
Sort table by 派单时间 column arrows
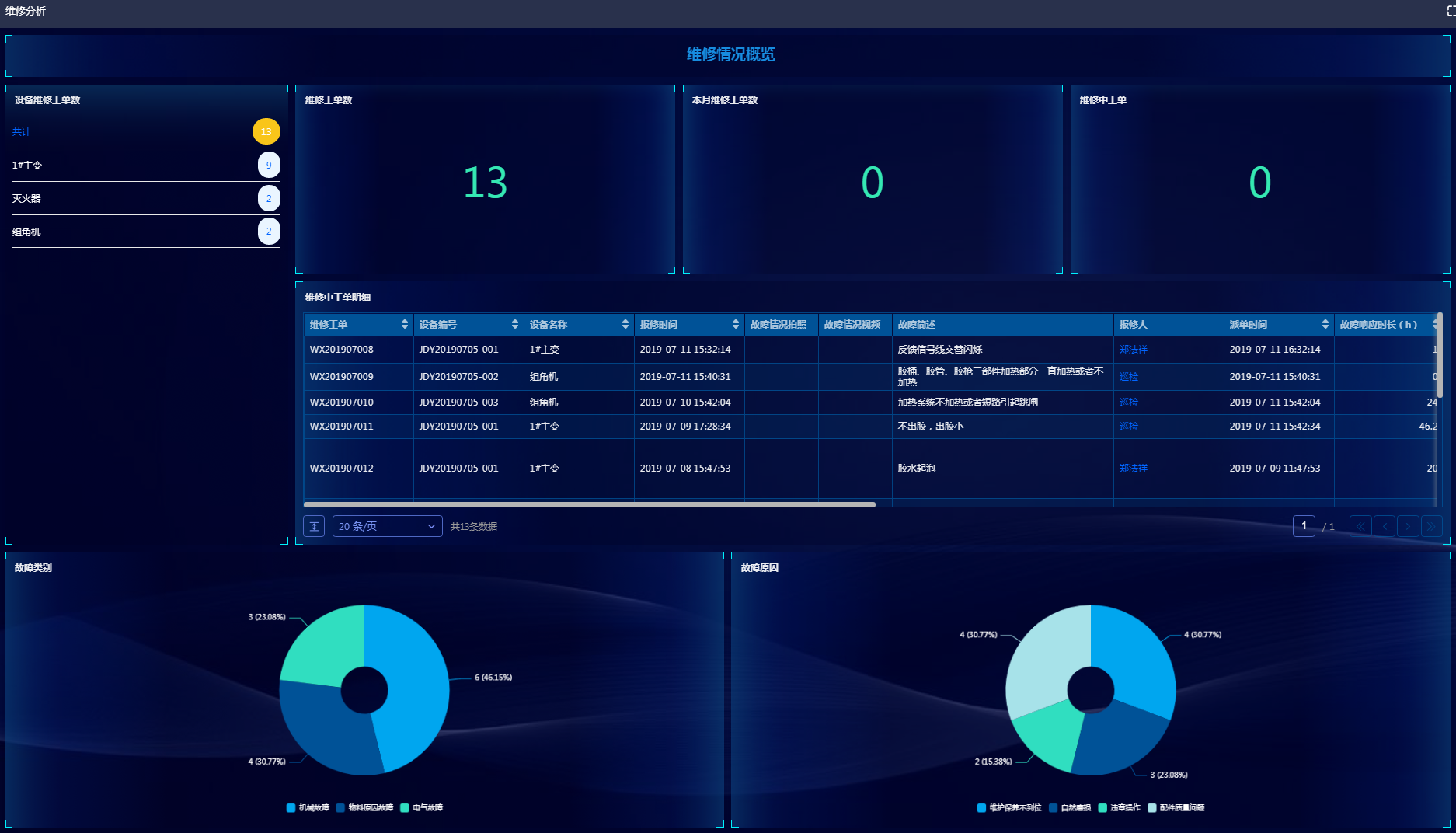coord(1325,324)
